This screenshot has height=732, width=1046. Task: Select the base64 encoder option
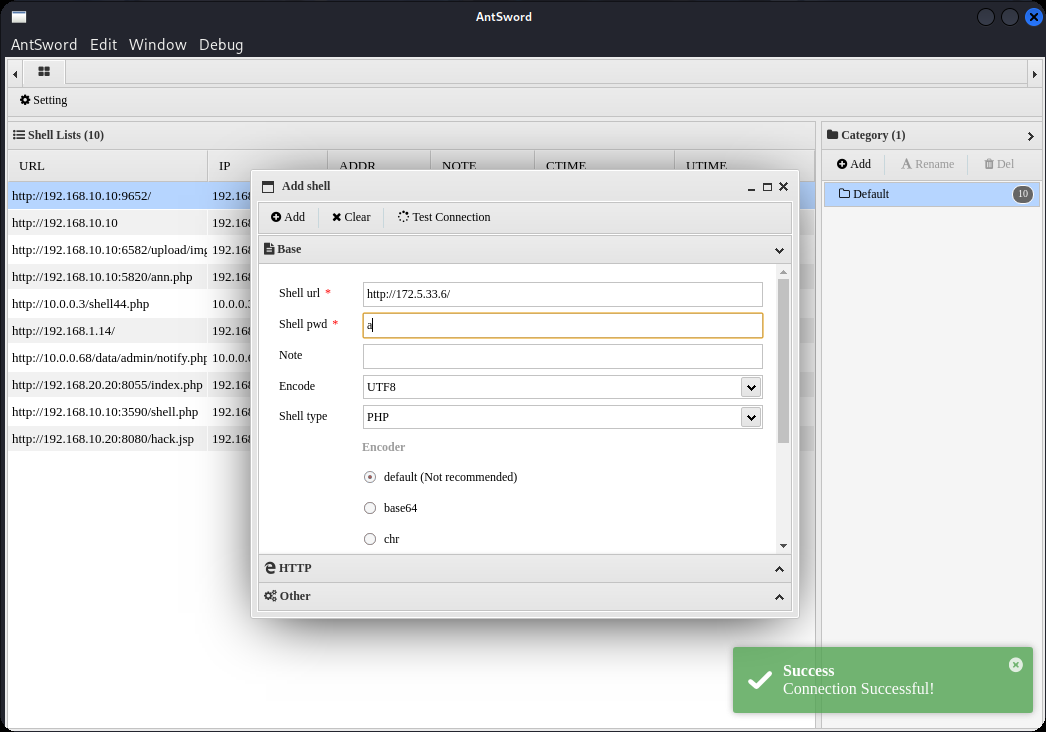[x=370, y=508]
